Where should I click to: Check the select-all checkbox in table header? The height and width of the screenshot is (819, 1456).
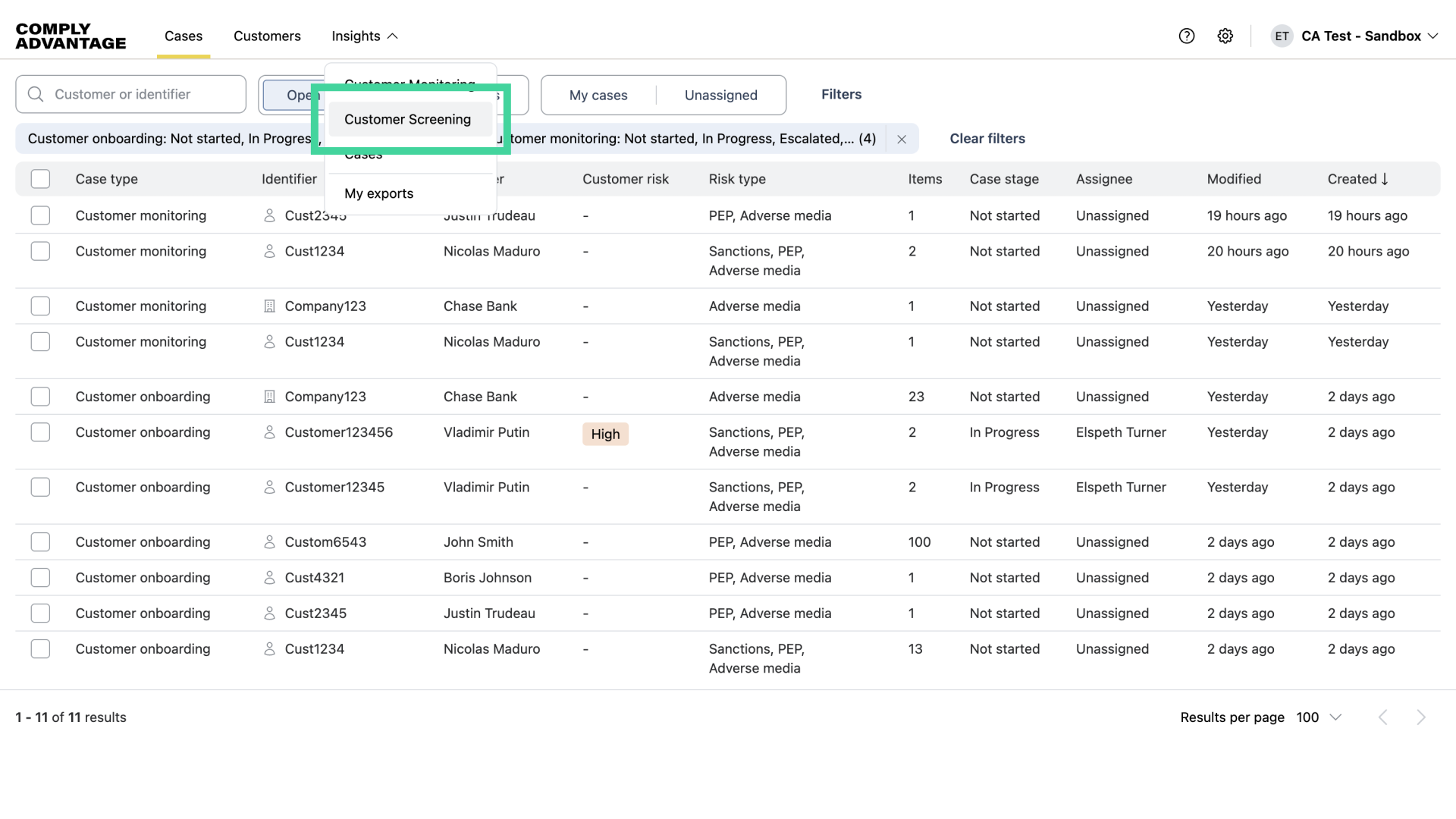point(40,178)
